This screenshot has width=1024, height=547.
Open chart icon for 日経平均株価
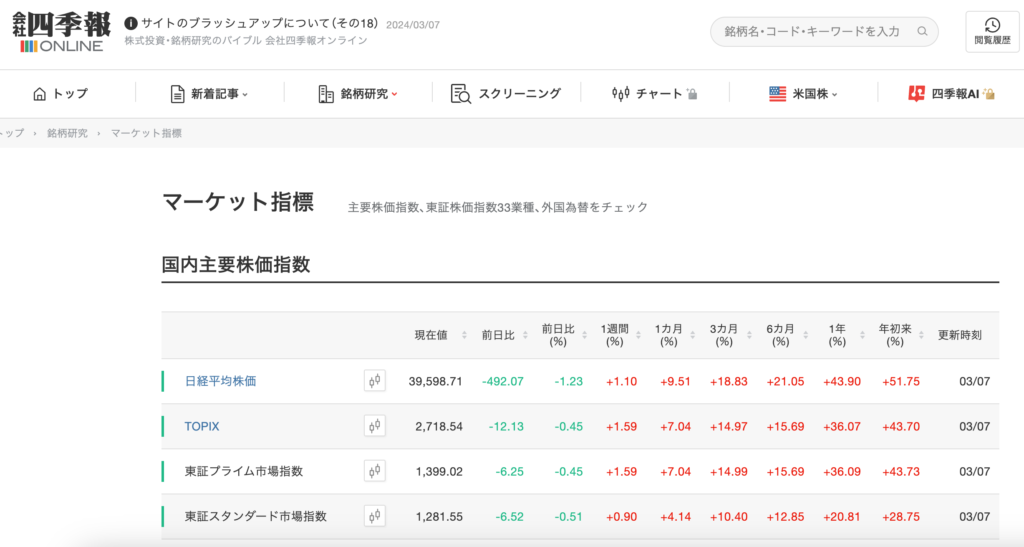pyautogui.click(x=374, y=381)
